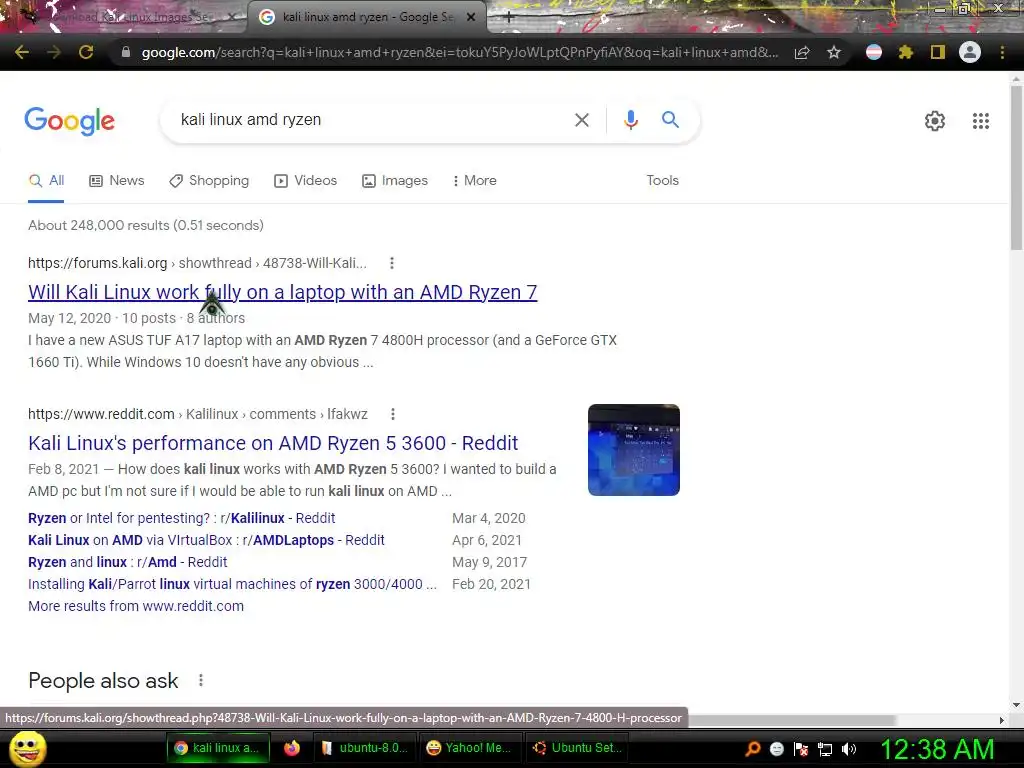Switch to the News tab

tap(117, 181)
